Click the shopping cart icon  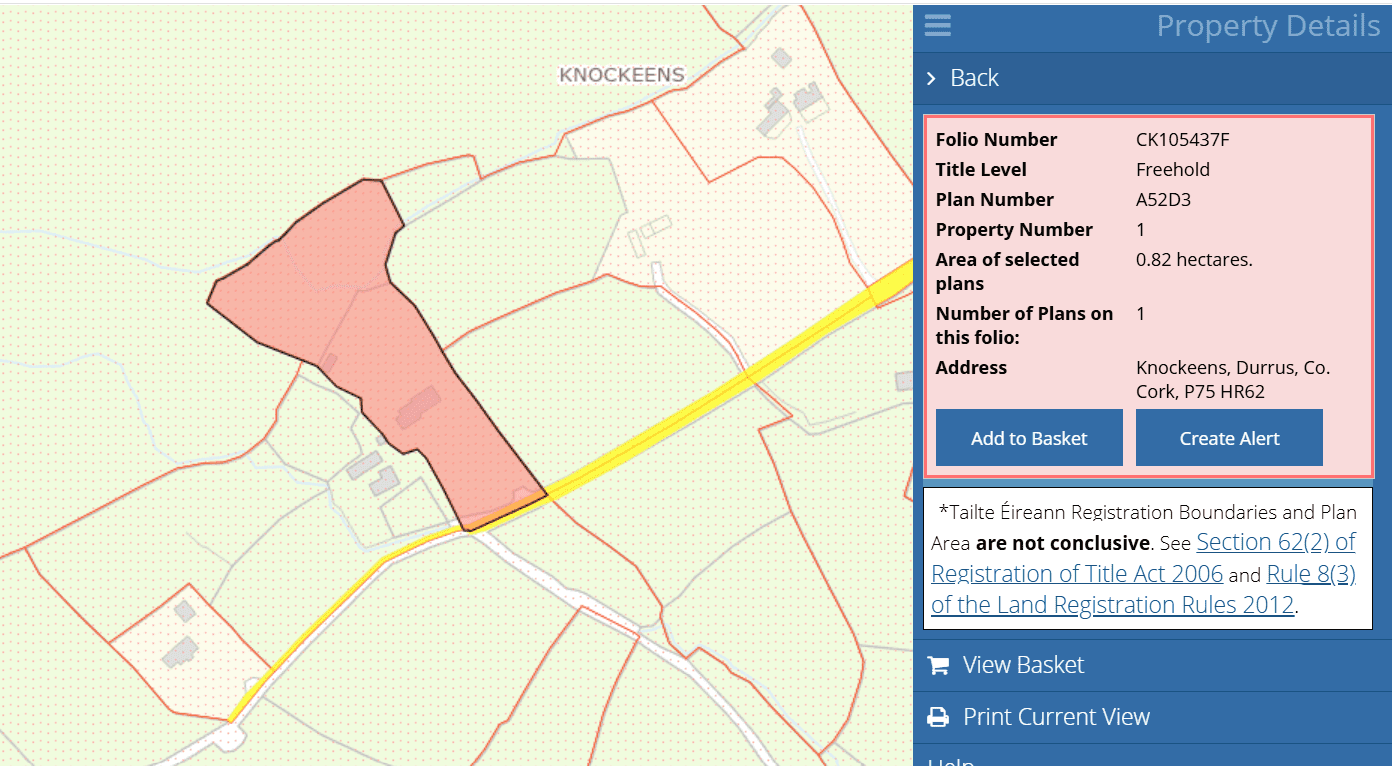click(938, 665)
